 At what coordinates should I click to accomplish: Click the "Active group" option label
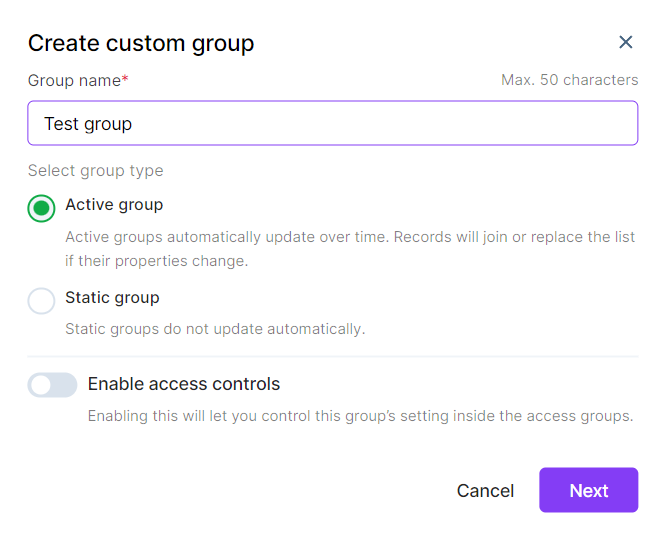pyautogui.click(x=114, y=205)
